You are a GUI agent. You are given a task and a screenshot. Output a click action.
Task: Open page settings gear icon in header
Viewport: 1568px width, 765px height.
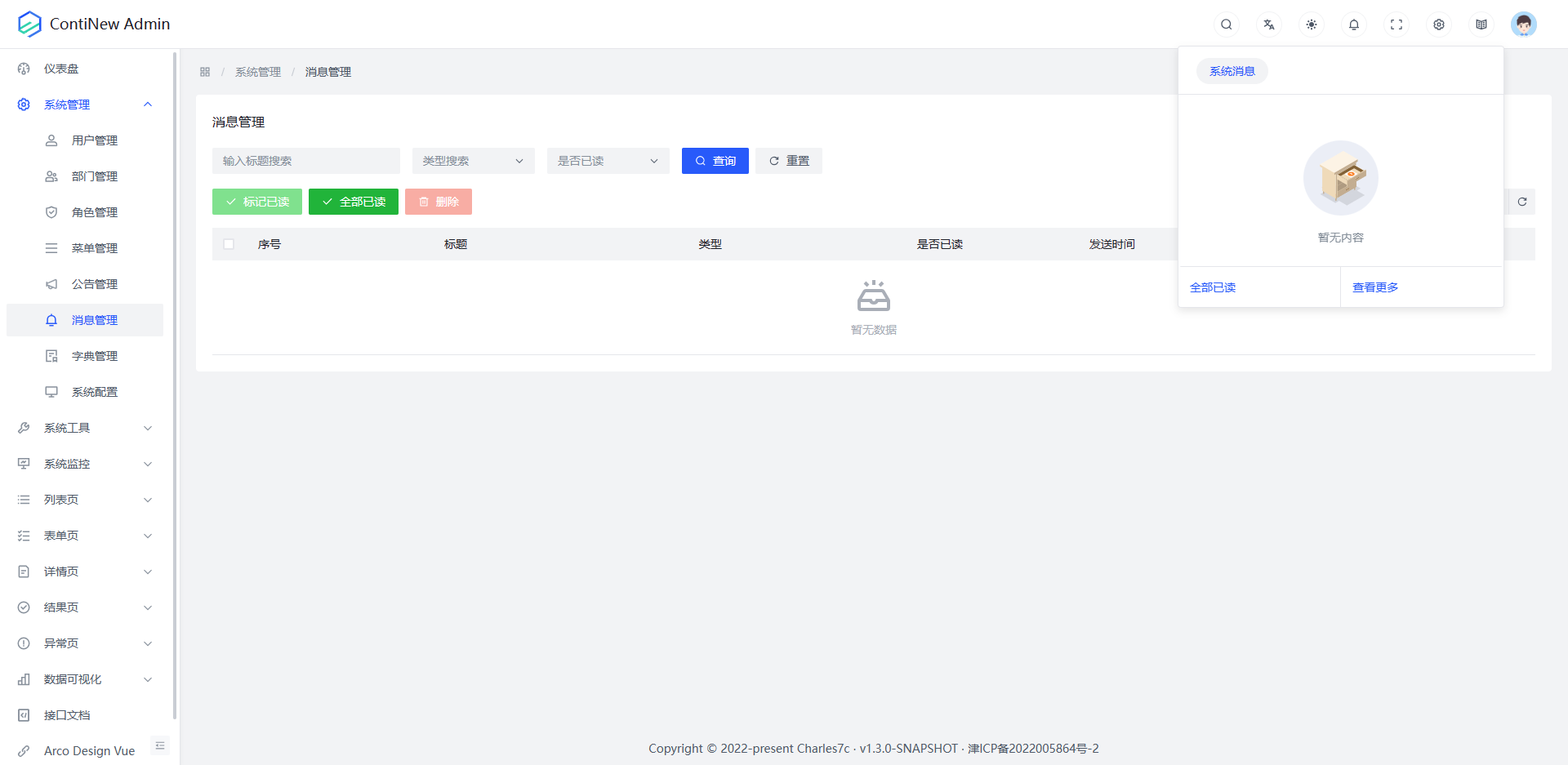pos(1438,24)
